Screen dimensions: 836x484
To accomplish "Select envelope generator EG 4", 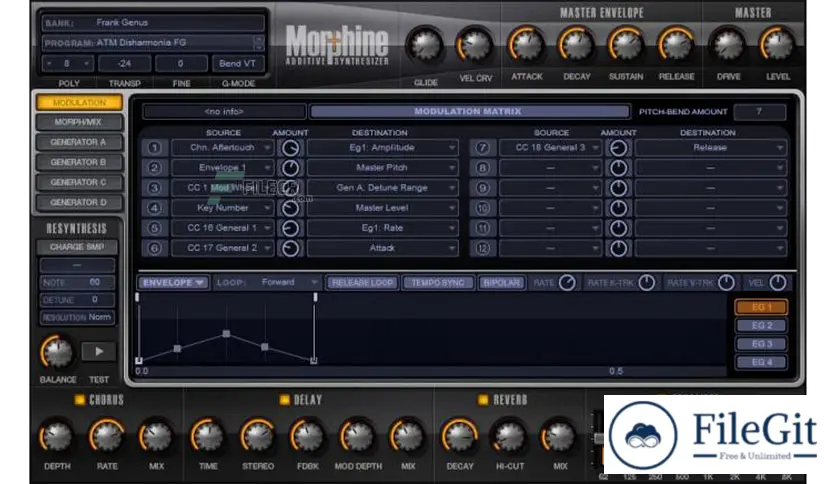I will tap(761, 362).
